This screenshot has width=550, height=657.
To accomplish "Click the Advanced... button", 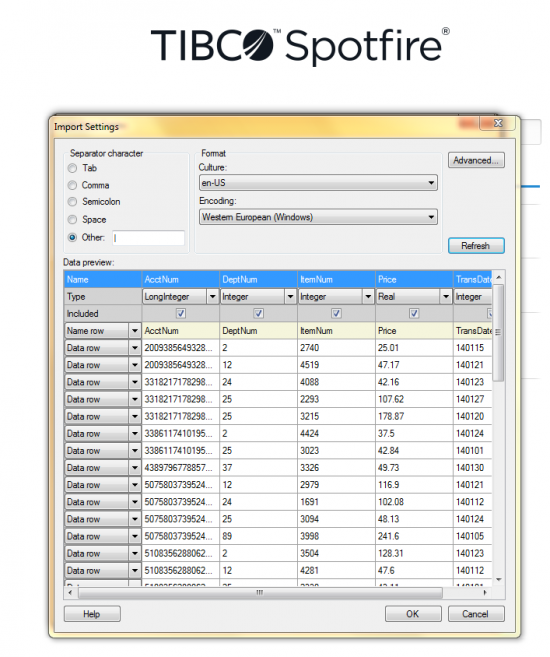I will [x=476, y=160].
